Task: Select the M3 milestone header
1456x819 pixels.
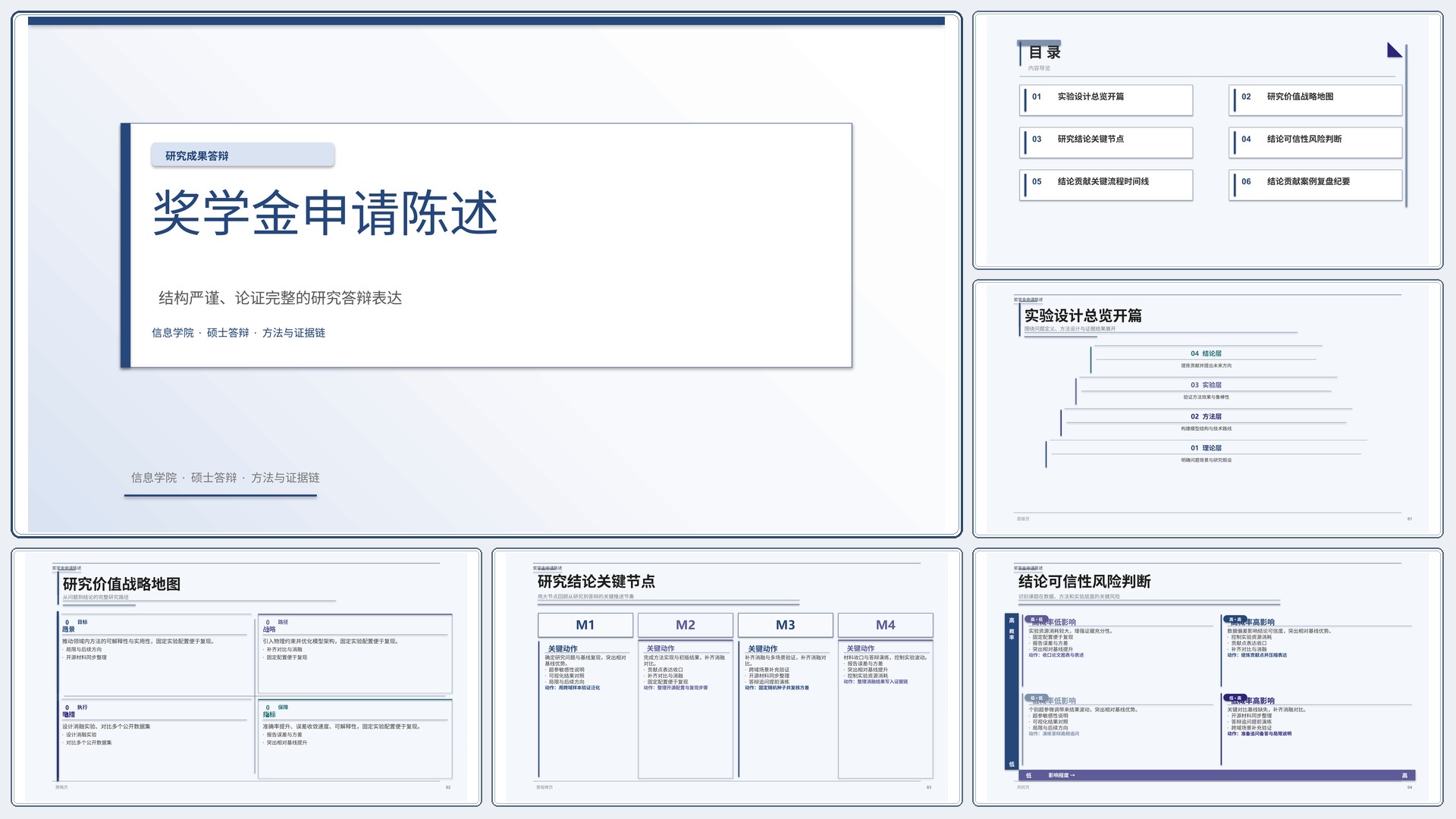Action: (786, 625)
